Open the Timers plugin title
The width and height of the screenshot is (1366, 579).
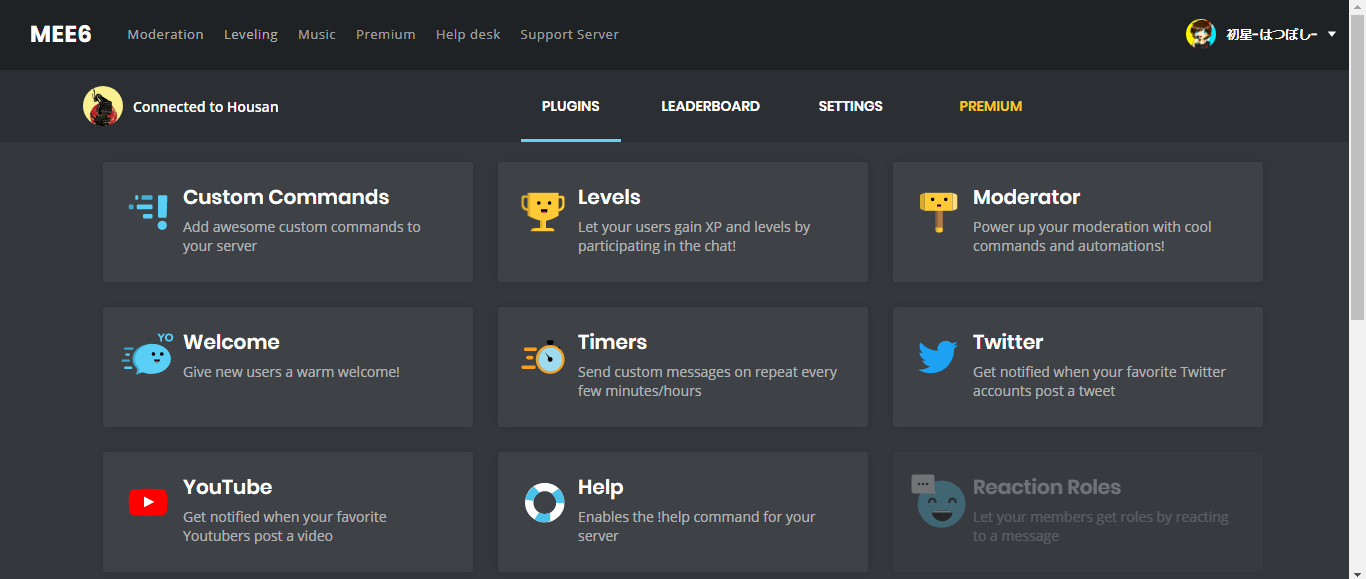(612, 342)
